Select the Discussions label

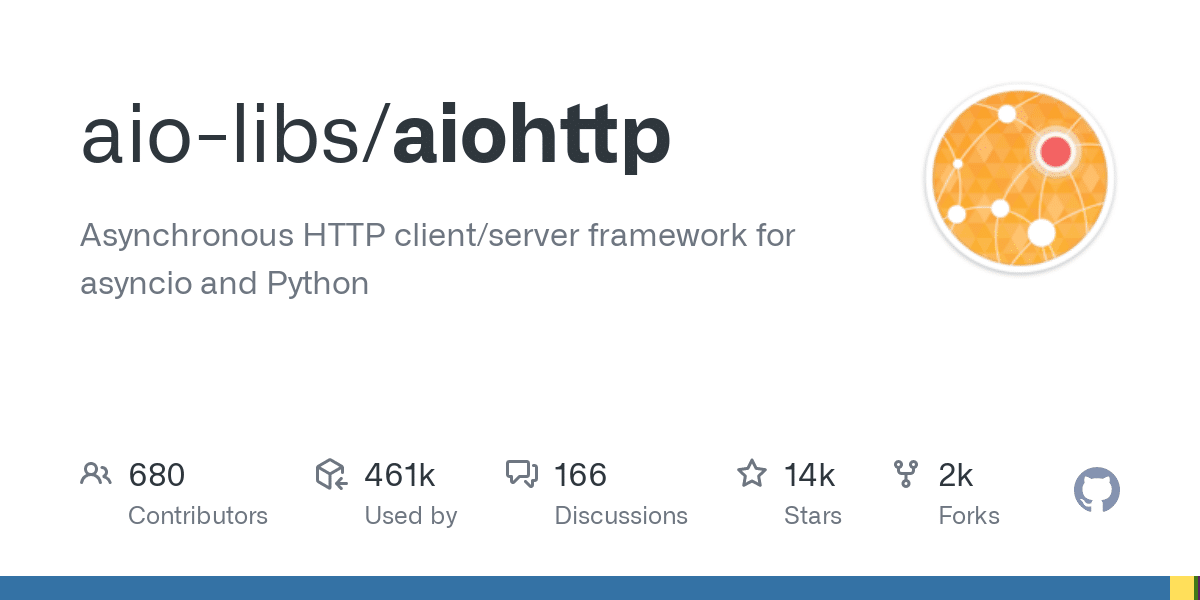click(x=621, y=516)
